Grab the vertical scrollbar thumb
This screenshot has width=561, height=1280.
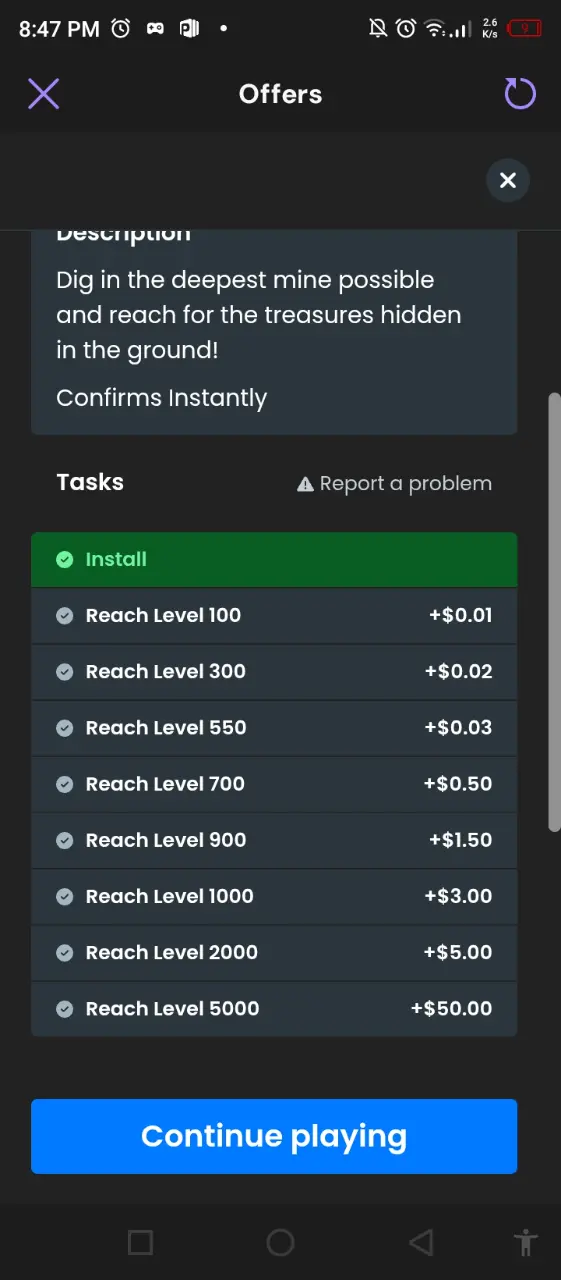(x=555, y=612)
